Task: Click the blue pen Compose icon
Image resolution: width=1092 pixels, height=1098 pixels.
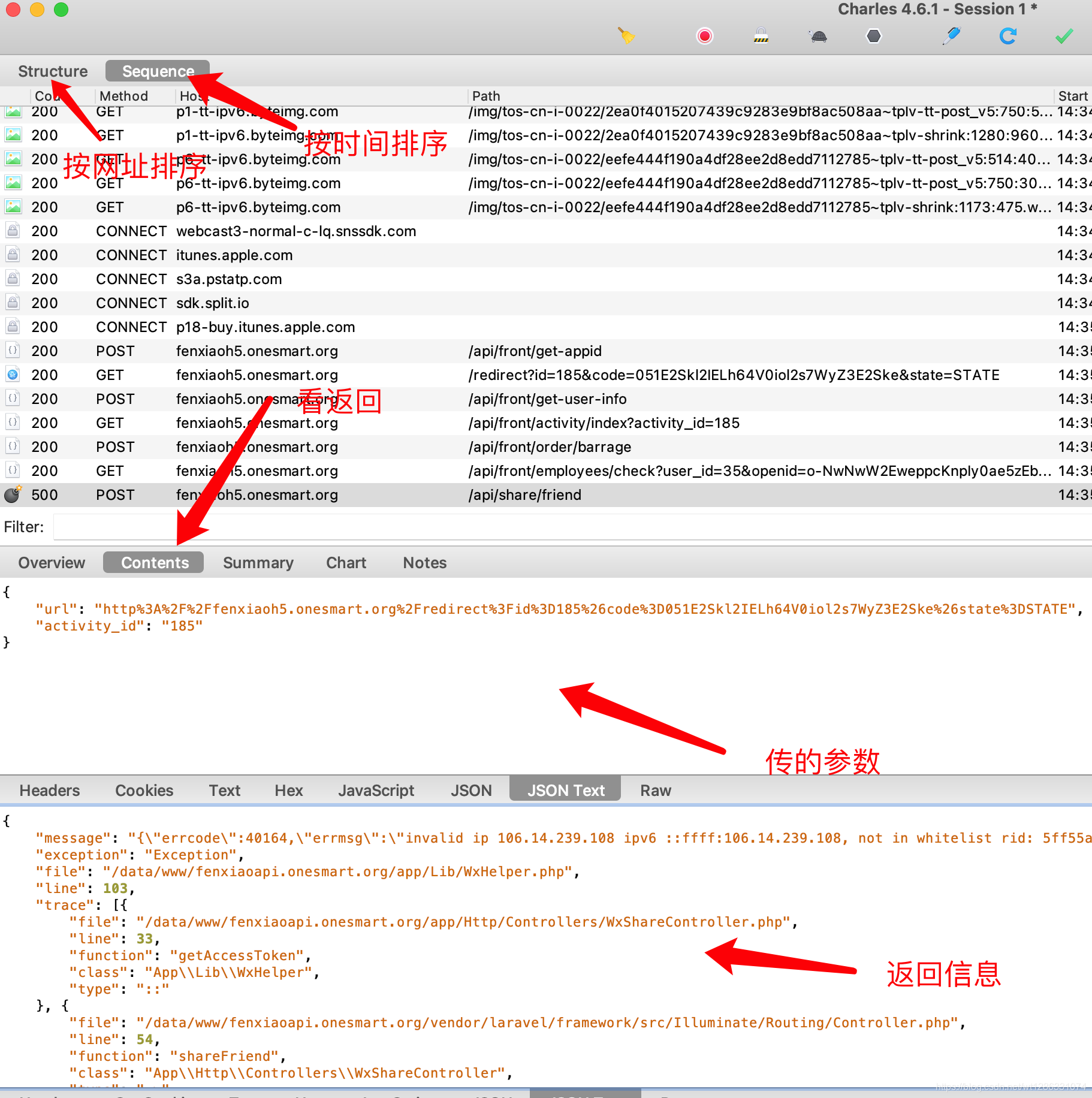Action: [x=951, y=36]
